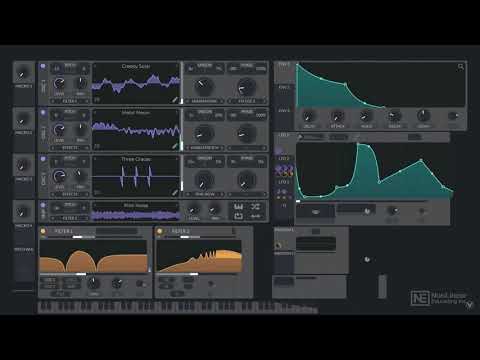Open sampler Filter 1 destination selector
Viewport: 480px width, 360px height.
tap(70, 218)
